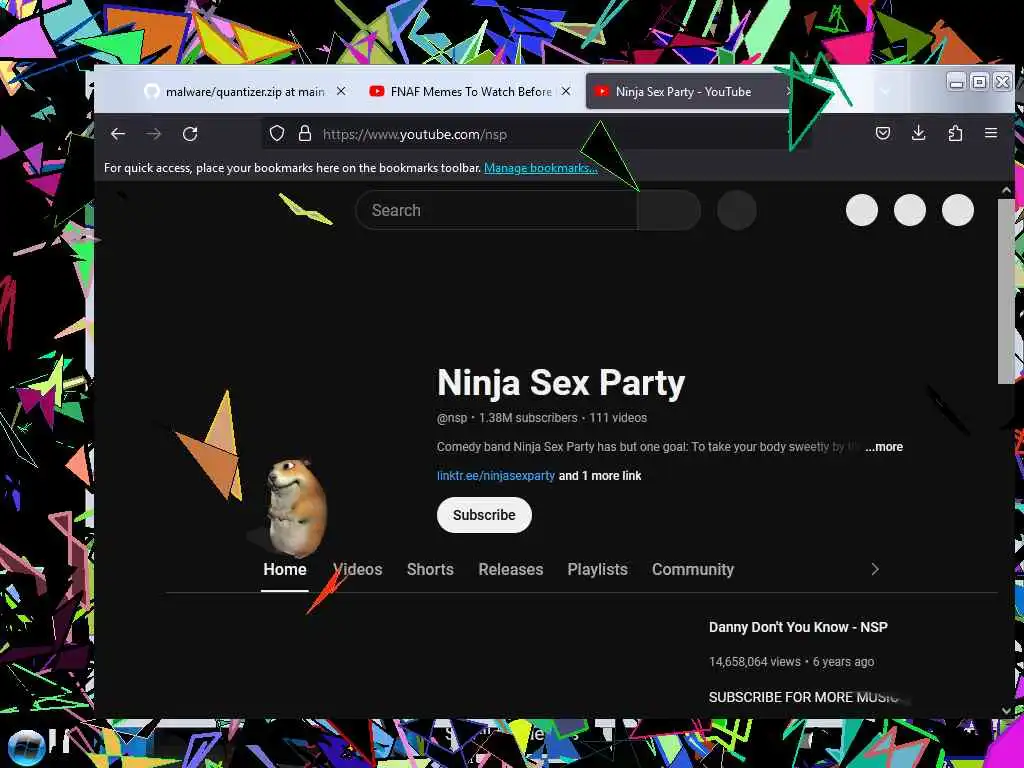The image size is (1024, 768).
Task: Click '14,658,064 views · 6 years ago' text
Action: [x=792, y=662]
